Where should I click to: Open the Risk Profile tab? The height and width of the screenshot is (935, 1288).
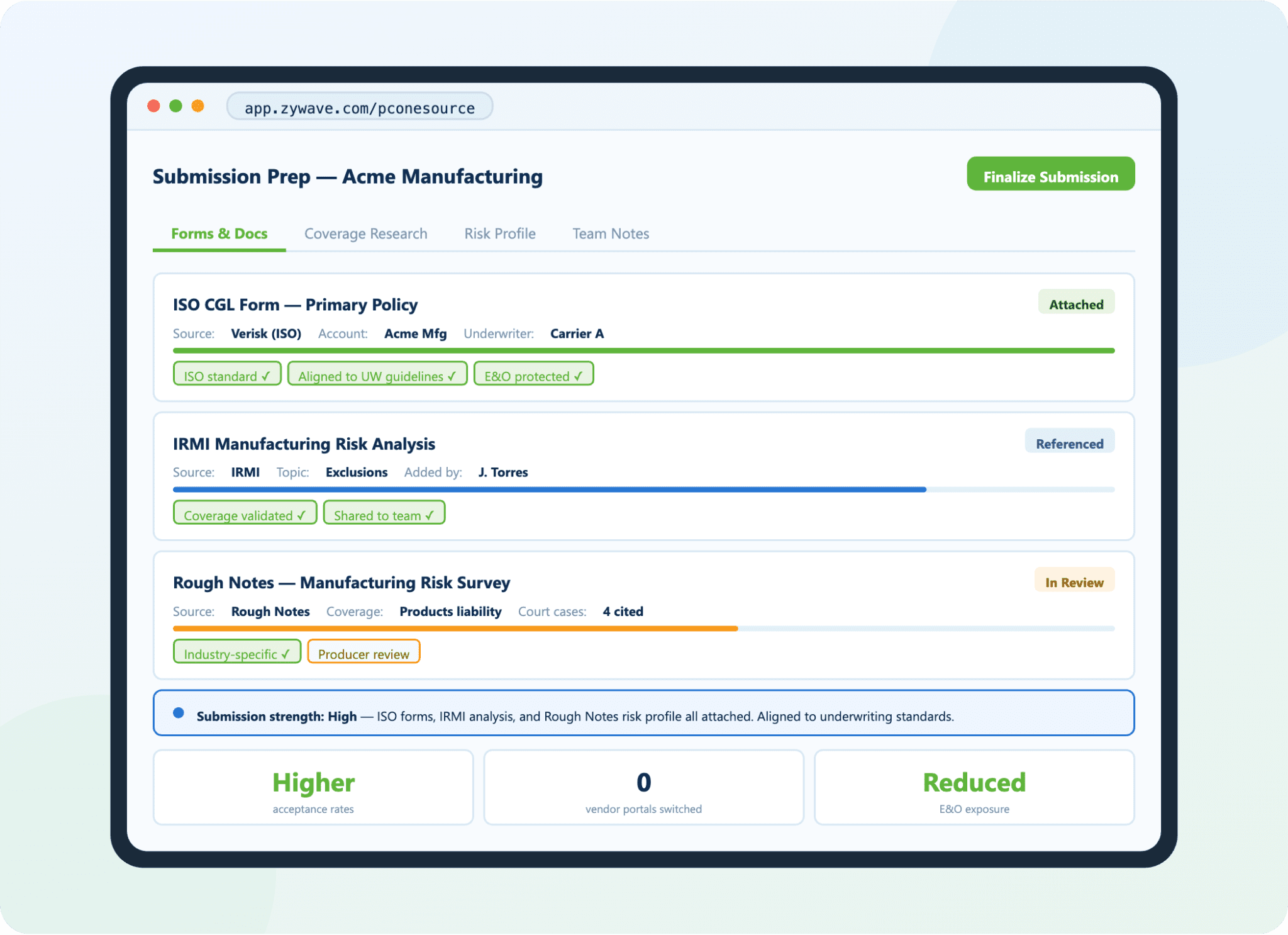pos(500,233)
